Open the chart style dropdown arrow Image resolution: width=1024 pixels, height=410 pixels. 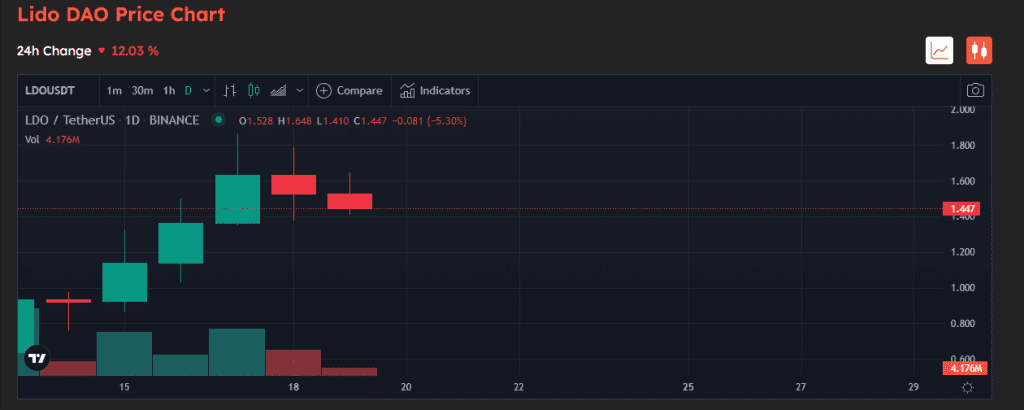coord(300,91)
